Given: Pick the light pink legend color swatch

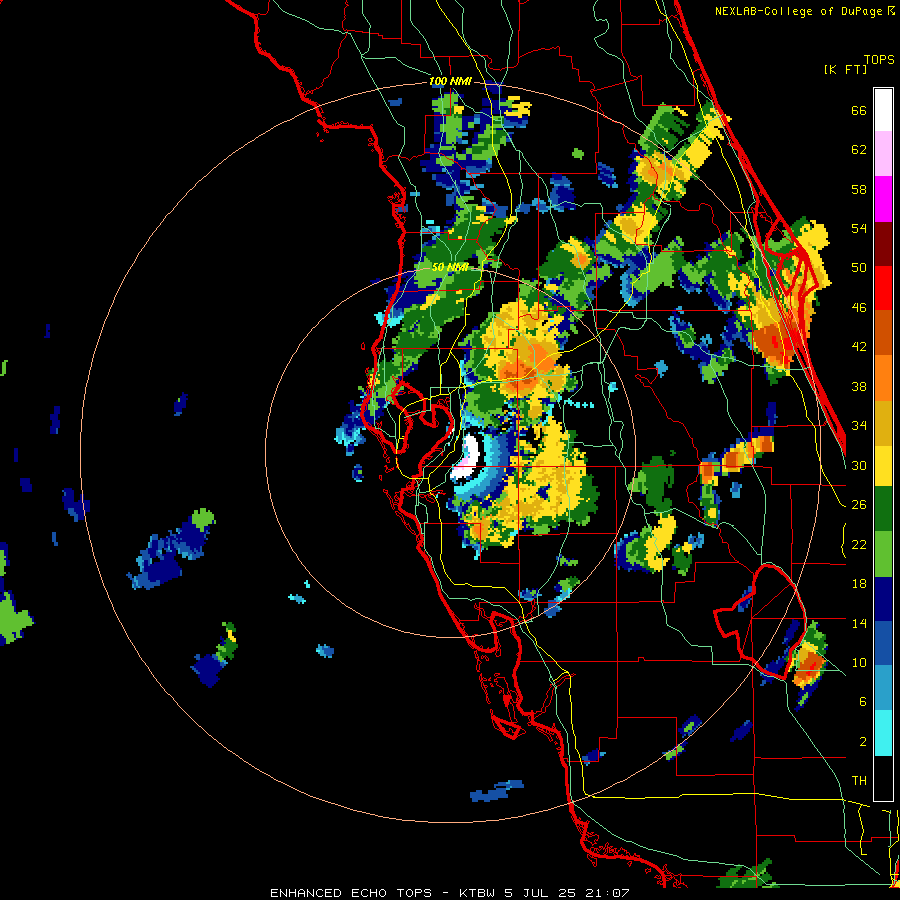Looking at the screenshot, I should tap(883, 153).
